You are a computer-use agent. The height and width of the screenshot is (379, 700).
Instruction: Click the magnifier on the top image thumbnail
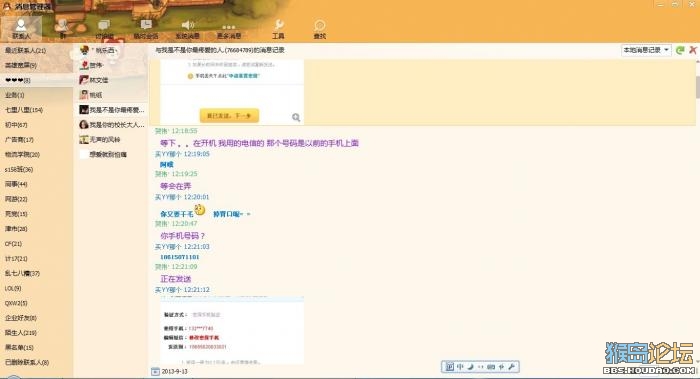pos(296,117)
